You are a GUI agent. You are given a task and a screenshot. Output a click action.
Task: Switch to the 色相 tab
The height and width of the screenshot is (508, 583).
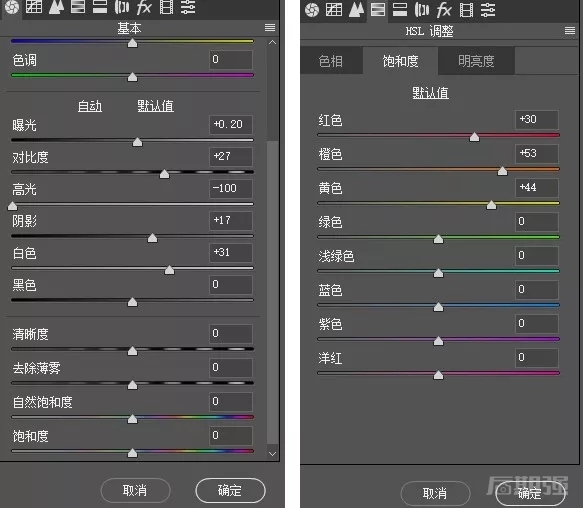coord(331,61)
